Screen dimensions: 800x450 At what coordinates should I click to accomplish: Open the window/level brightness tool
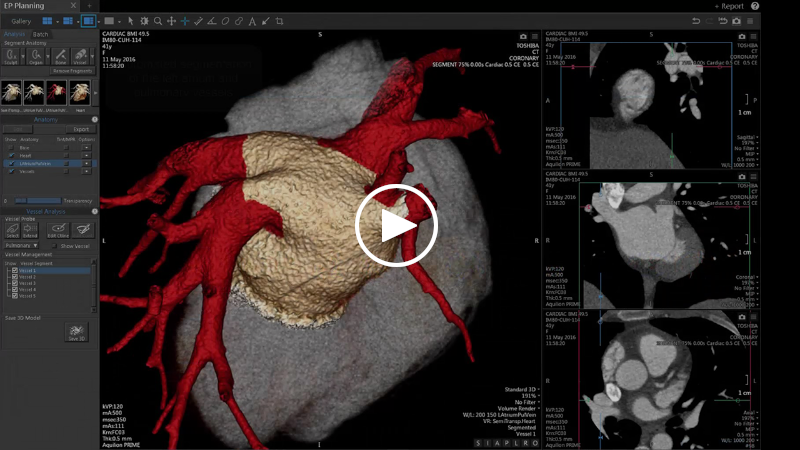tap(144, 21)
